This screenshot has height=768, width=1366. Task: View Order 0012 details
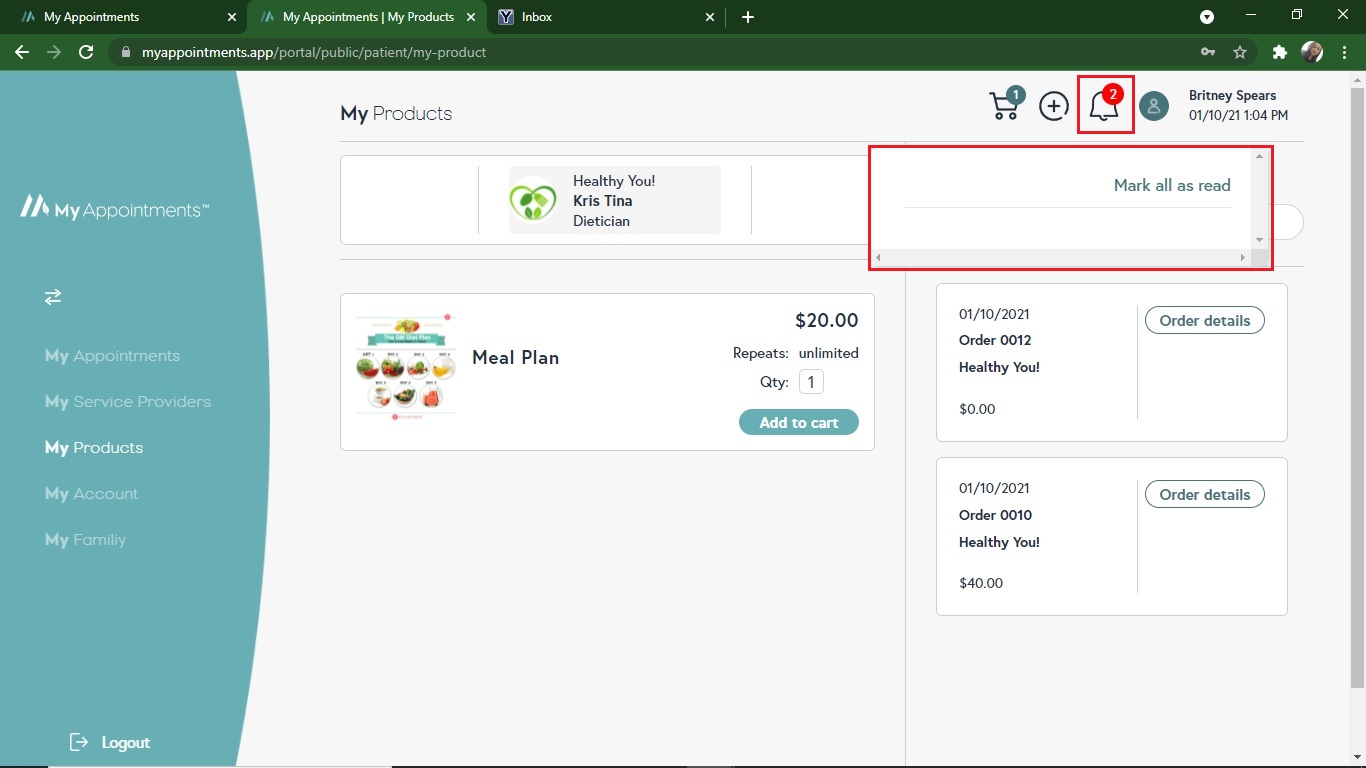1204,321
